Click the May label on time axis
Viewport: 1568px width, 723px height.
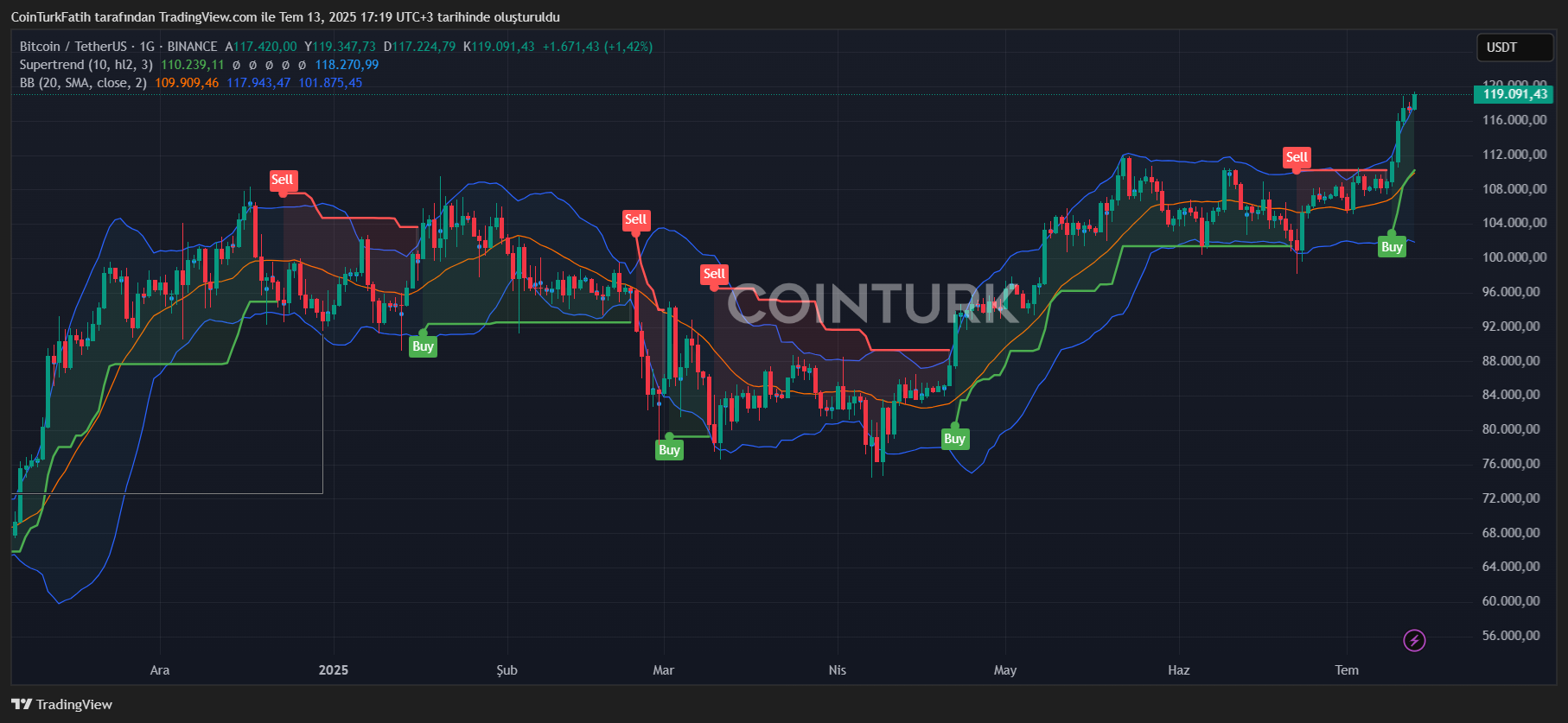[1005, 670]
